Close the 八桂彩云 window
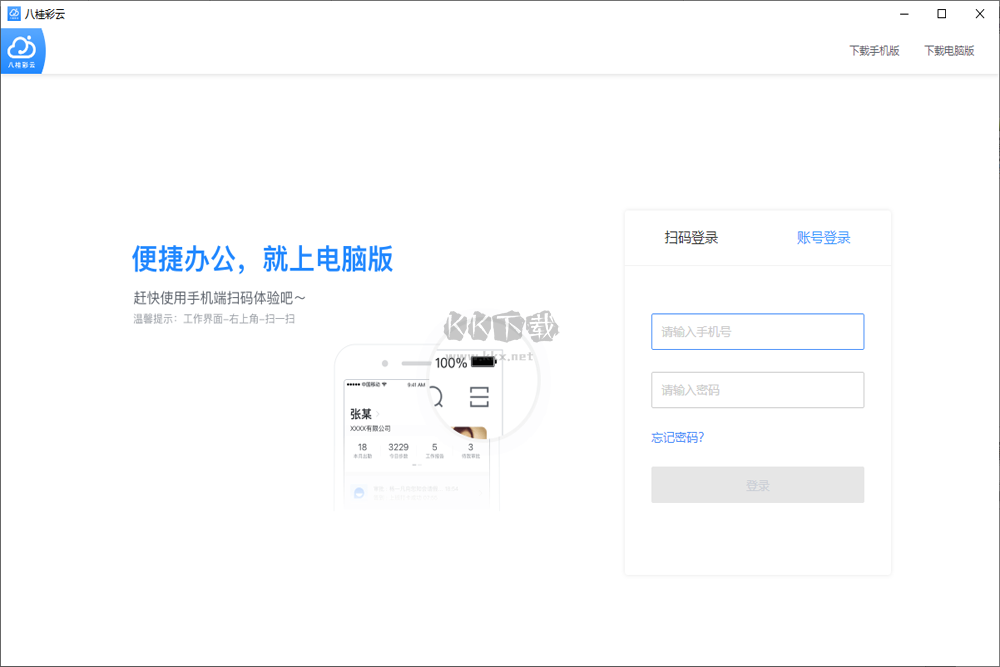 [x=980, y=14]
